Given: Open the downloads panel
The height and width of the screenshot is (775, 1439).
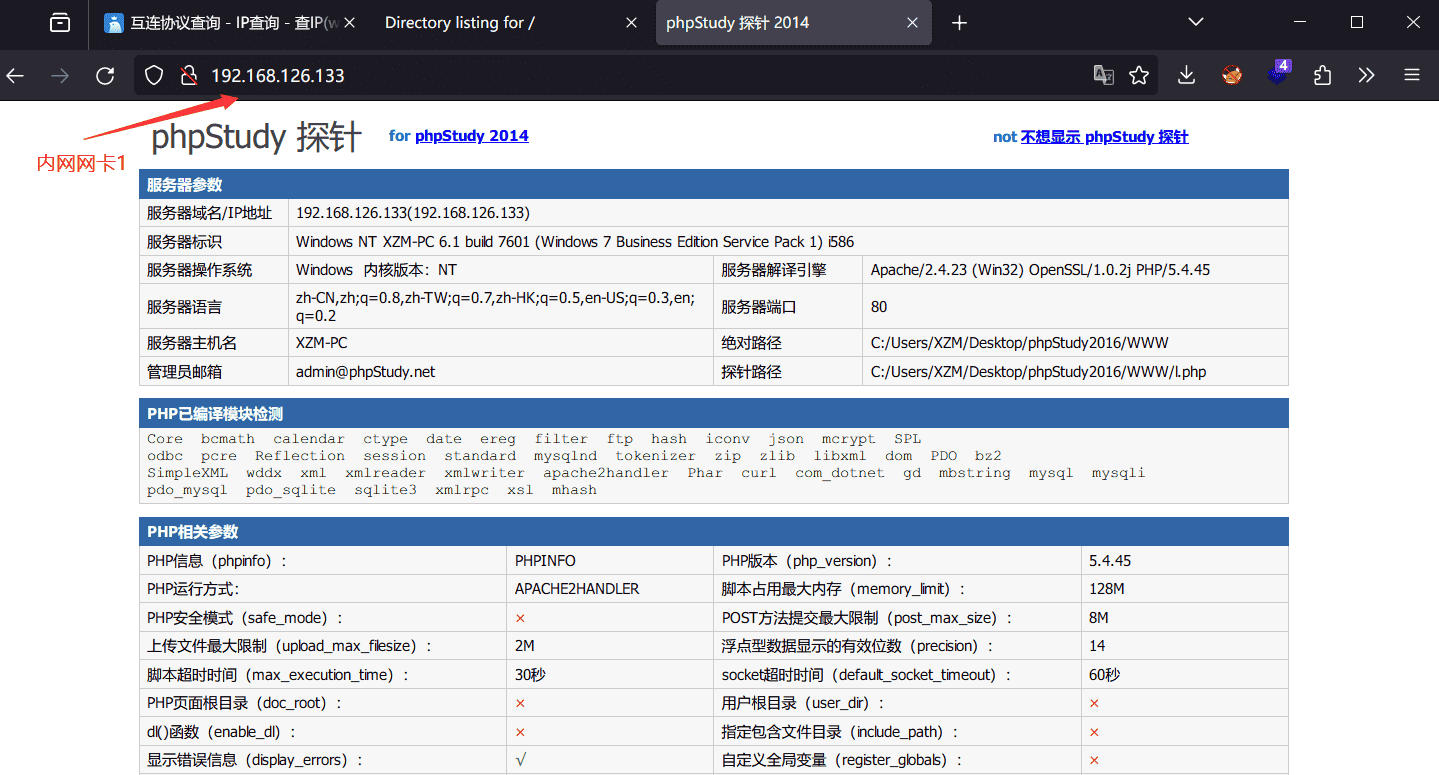Looking at the screenshot, I should click(1186, 75).
